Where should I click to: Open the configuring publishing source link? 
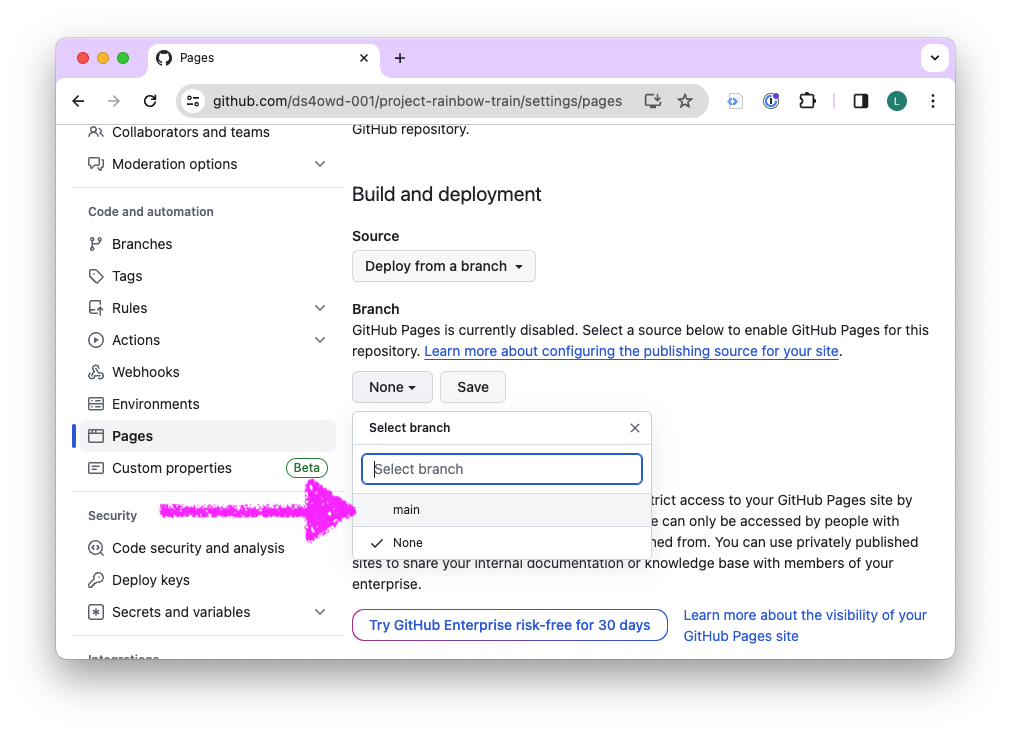tap(631, 352)
